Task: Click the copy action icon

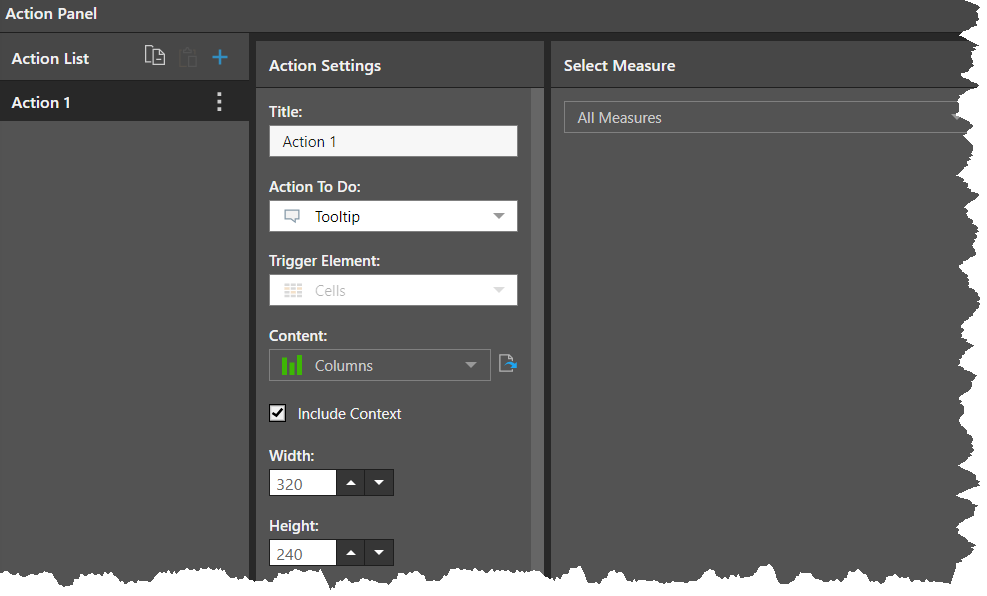Action: point(154,57)
